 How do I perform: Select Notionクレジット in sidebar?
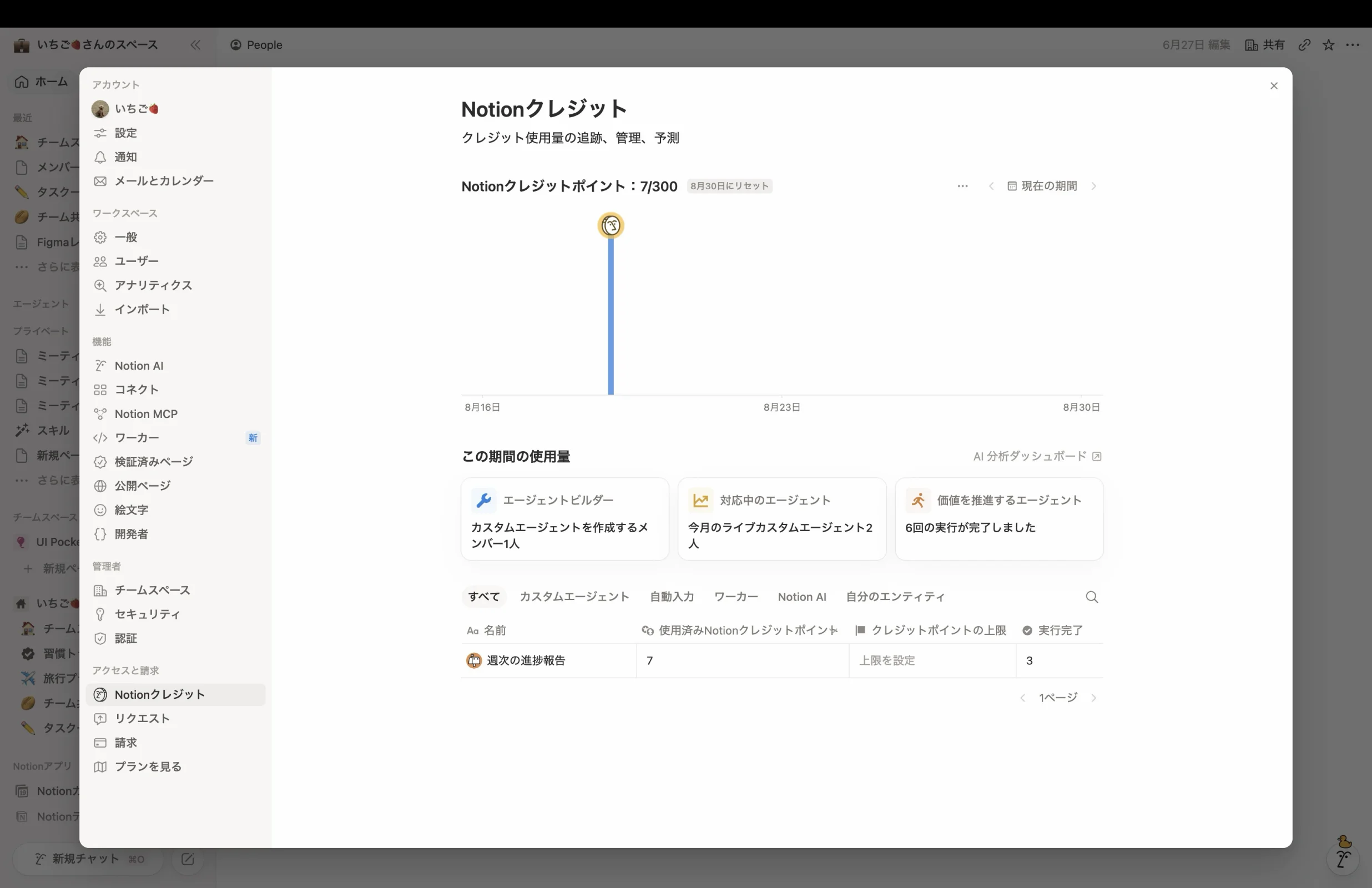(x=175, y=694)
